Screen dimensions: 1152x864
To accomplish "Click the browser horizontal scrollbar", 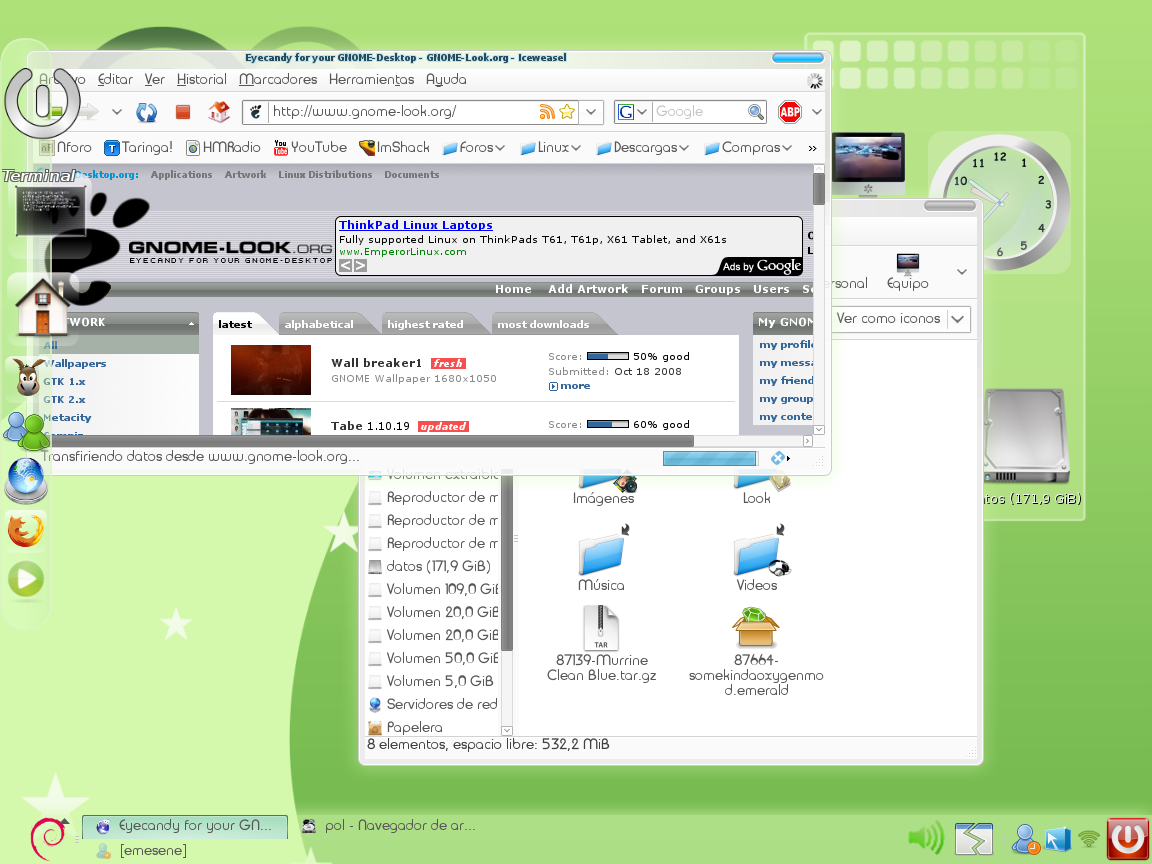I will (371, 441).
